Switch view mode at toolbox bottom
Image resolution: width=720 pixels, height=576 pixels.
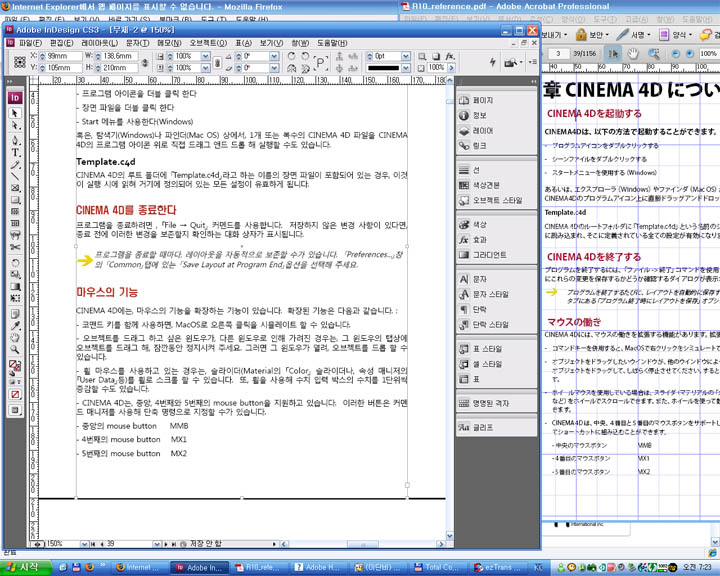pyautogui.click(x=15, y=410)
